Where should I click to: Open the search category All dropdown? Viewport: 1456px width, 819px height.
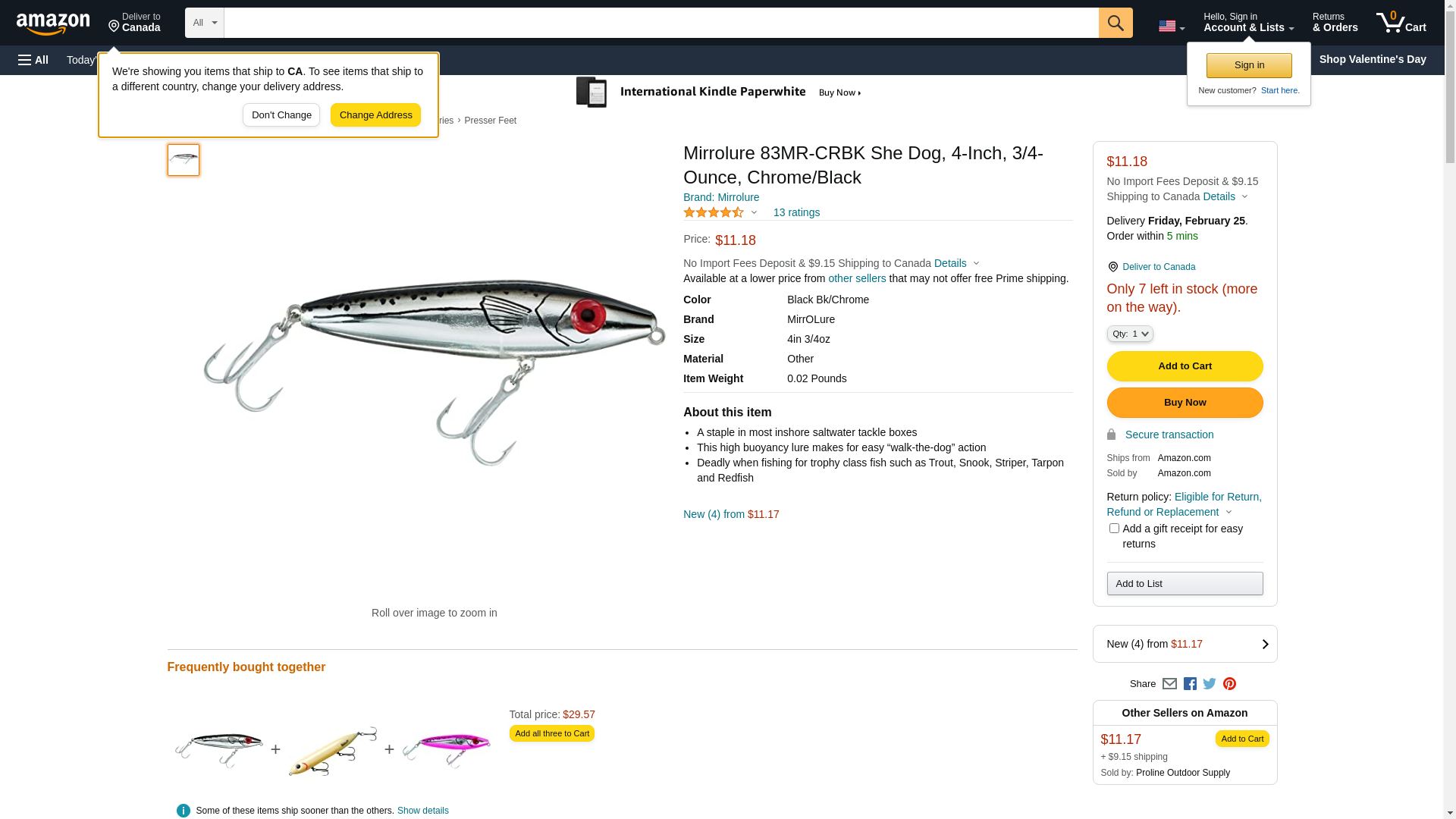click(x=204, y=23)
